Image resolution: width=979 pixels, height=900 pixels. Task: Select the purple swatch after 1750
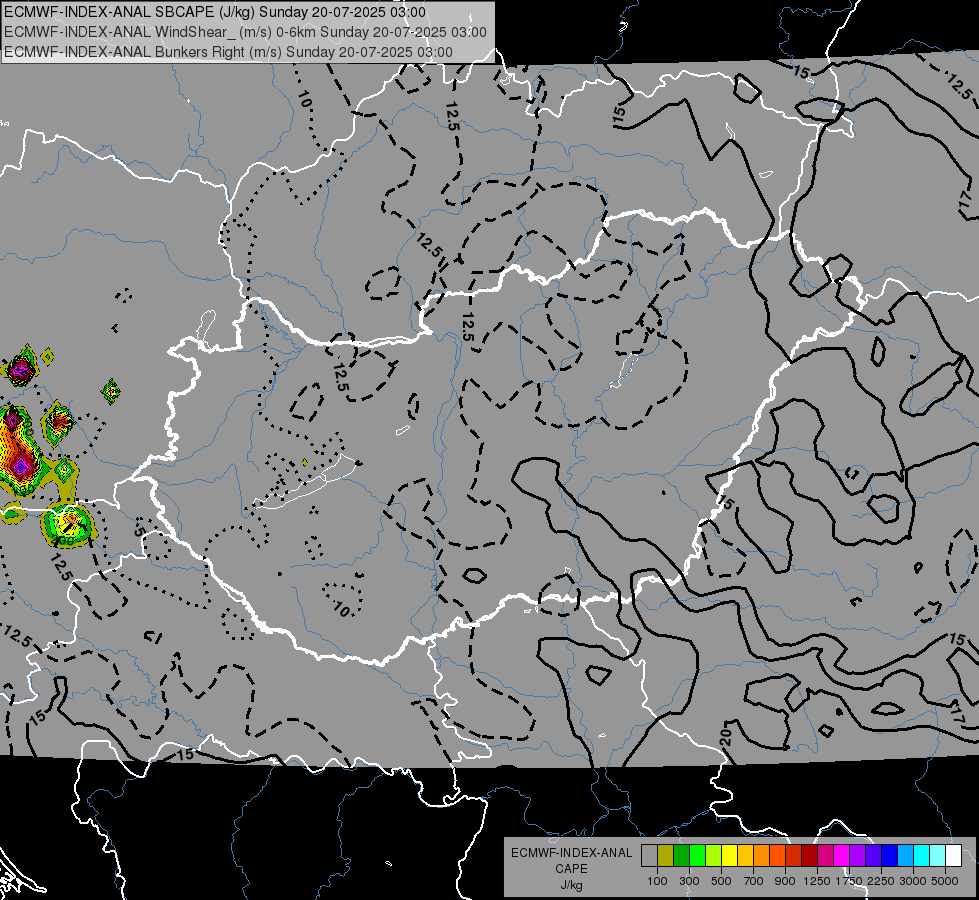[858, 856]
